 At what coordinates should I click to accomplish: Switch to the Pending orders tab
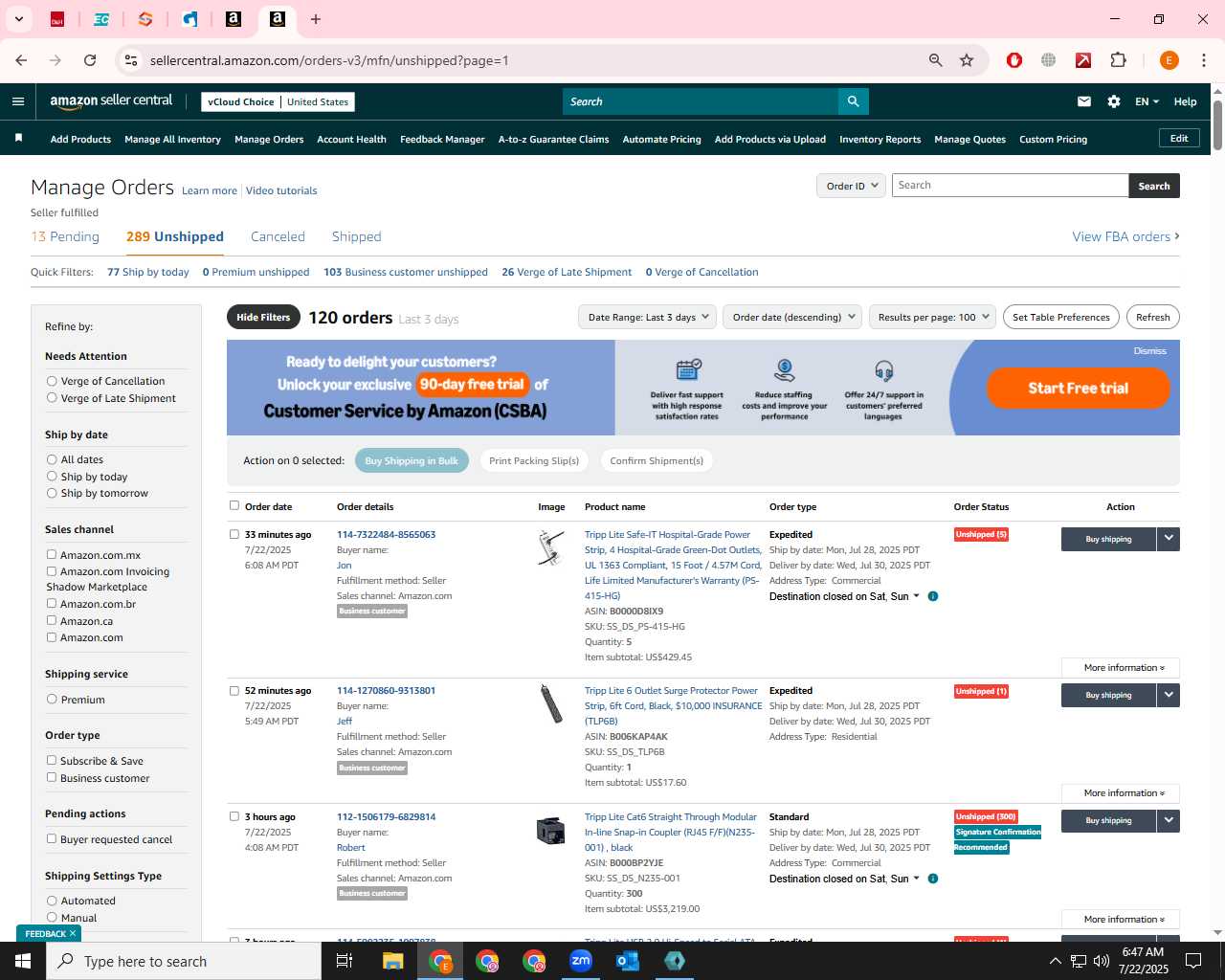point(65,236)
